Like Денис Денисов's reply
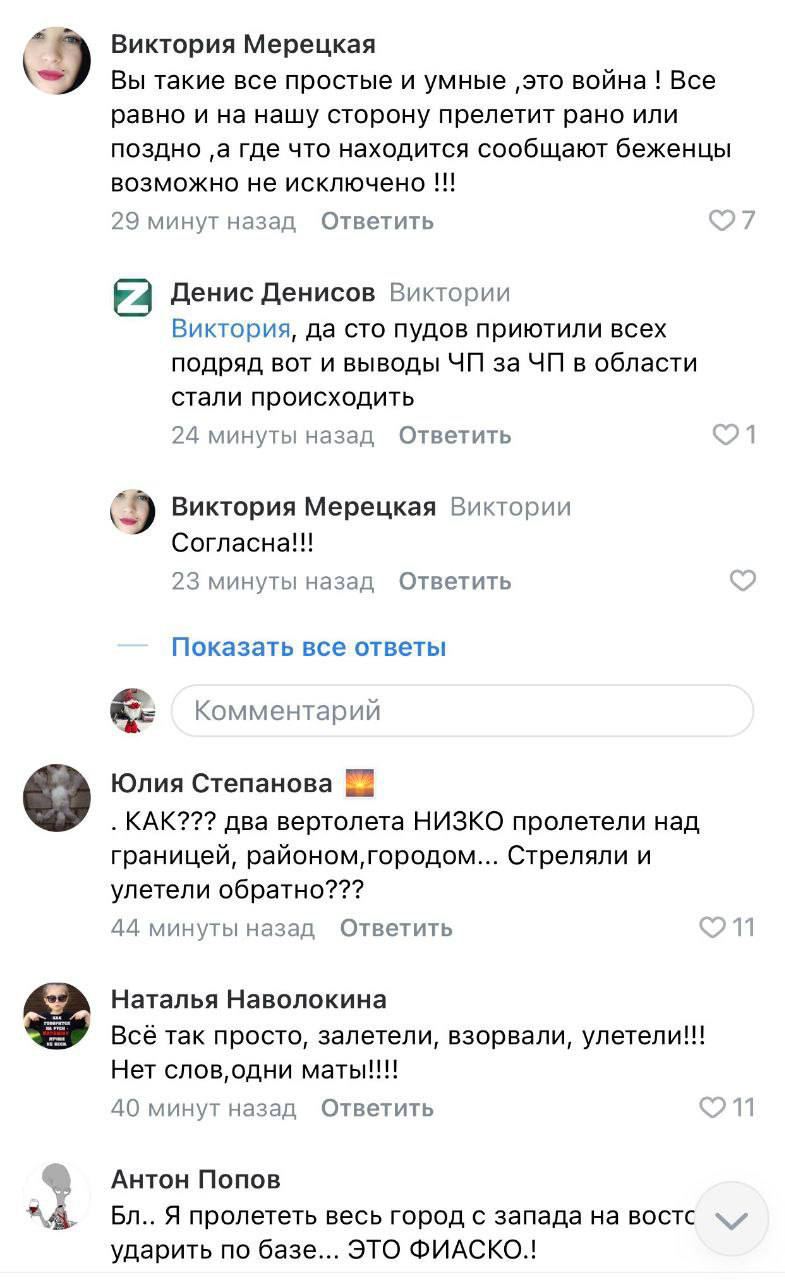The height and width of the screenshot is (1280, 785). point(724,435)
